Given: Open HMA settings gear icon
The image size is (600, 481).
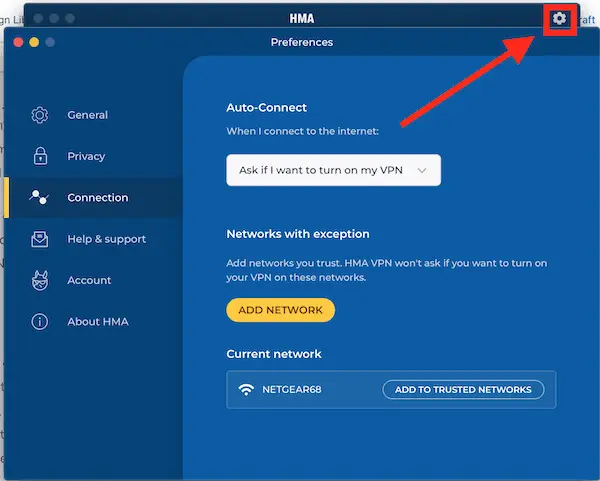Looking at the screenshot, I should [x=559, y=18].
